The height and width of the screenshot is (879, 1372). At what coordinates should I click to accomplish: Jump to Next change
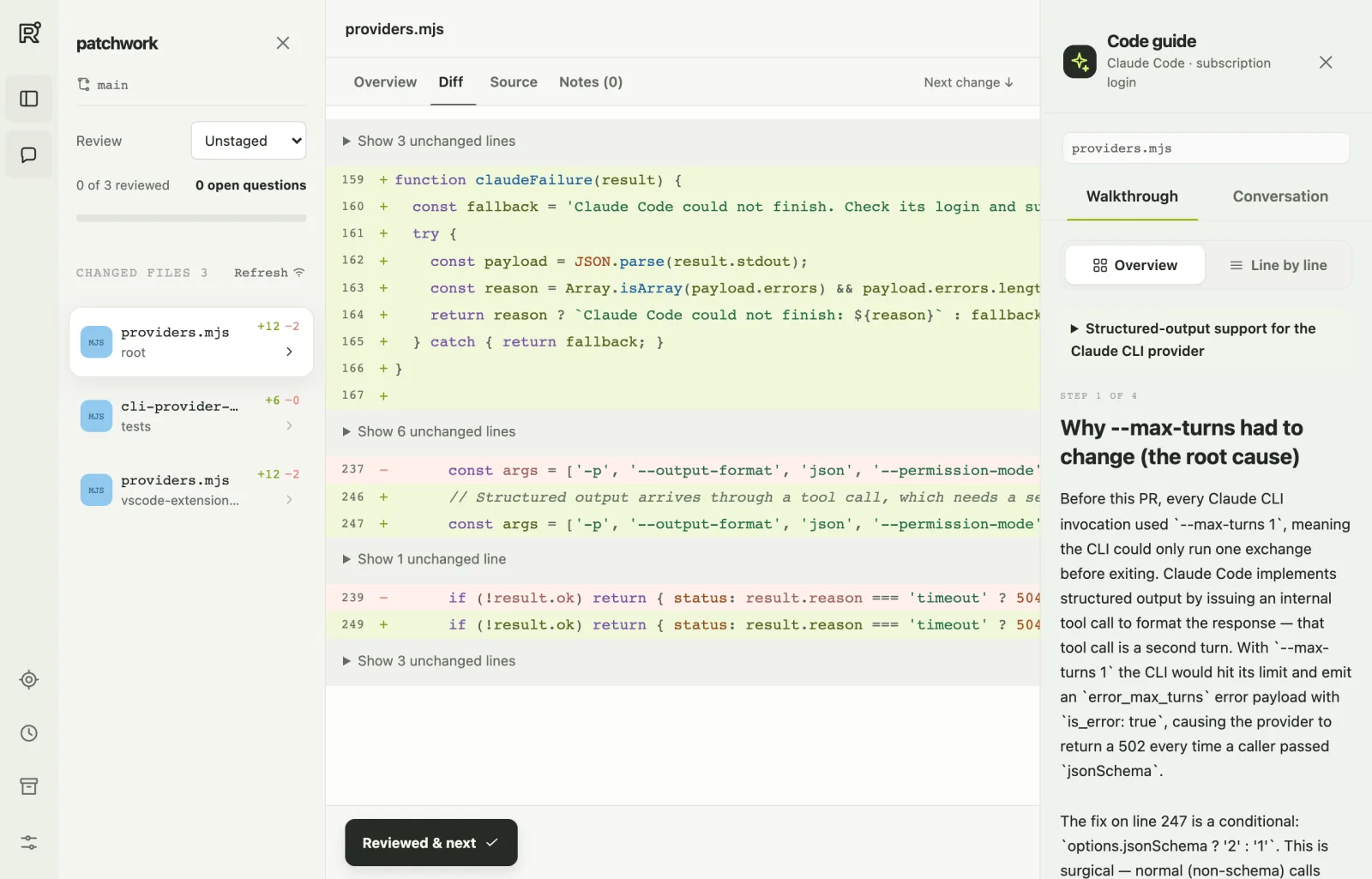969,82
